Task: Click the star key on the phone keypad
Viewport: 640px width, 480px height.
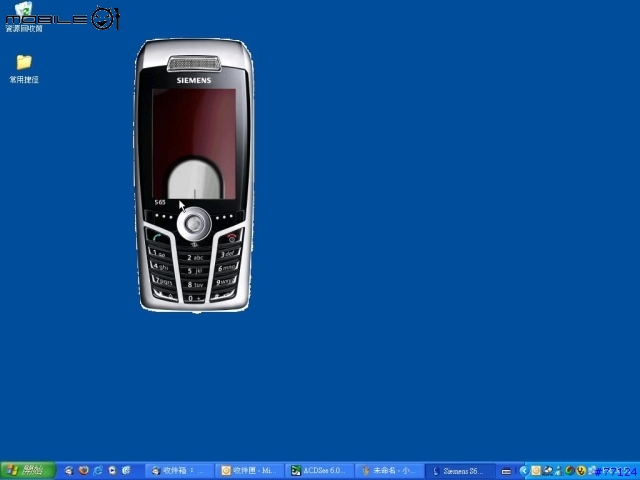Action: click(165, 295)
